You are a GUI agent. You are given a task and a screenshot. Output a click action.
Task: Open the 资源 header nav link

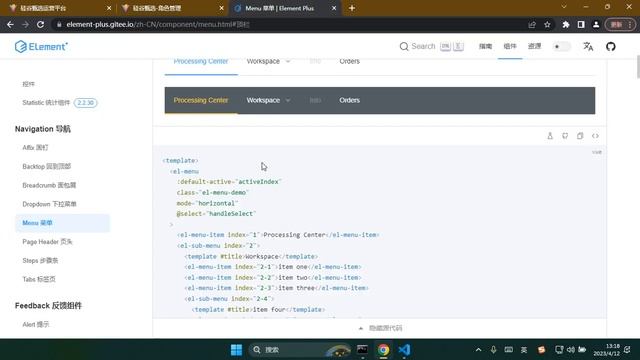point(534,46)
